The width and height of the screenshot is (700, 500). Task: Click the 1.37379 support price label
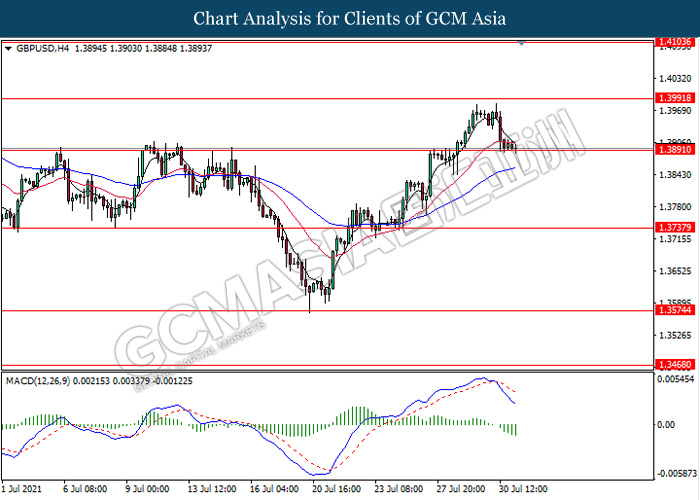pyautogui.click(x=675, y=228)
